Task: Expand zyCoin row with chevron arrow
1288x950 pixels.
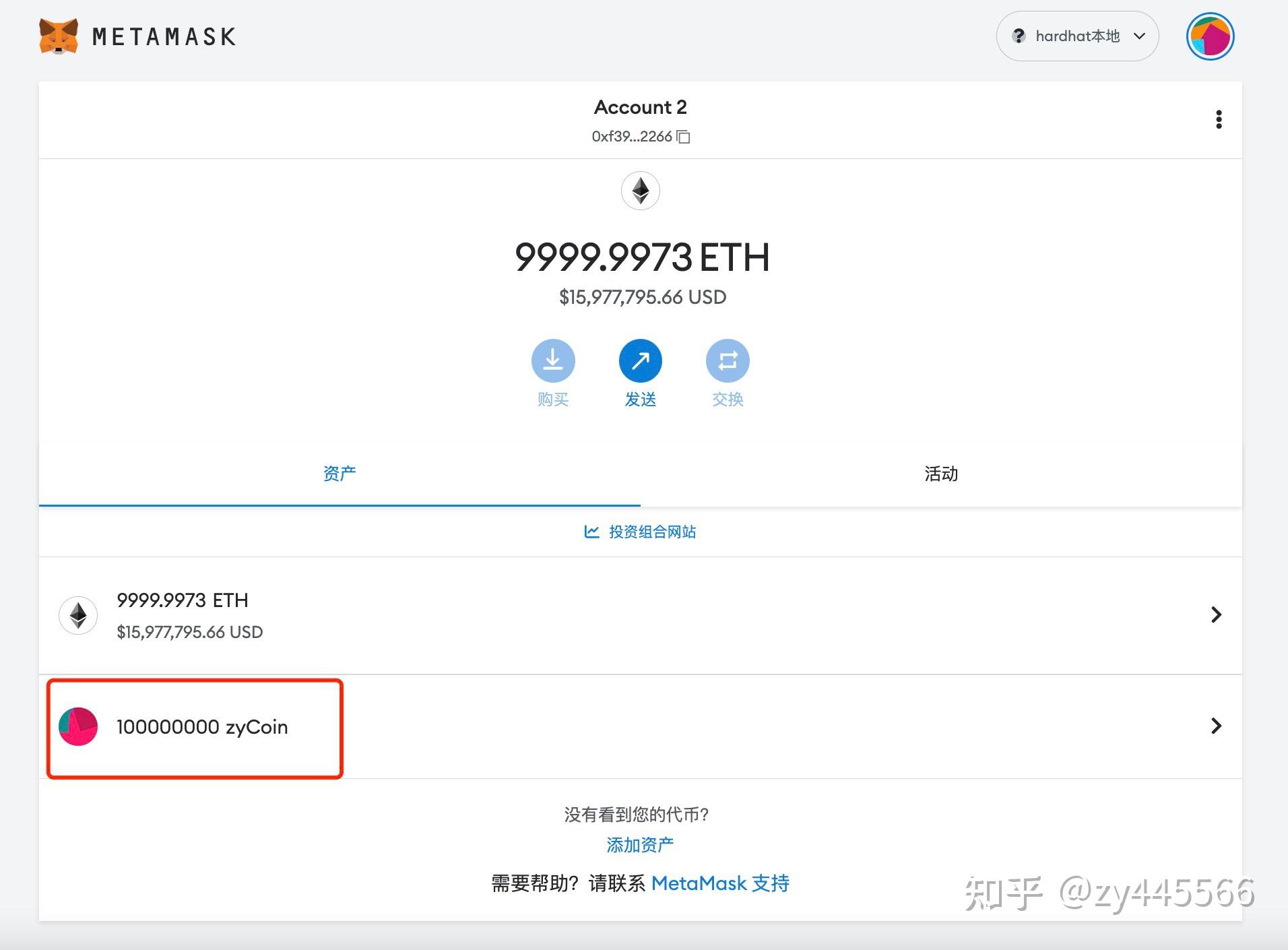Action: (x=1216, y=726)
